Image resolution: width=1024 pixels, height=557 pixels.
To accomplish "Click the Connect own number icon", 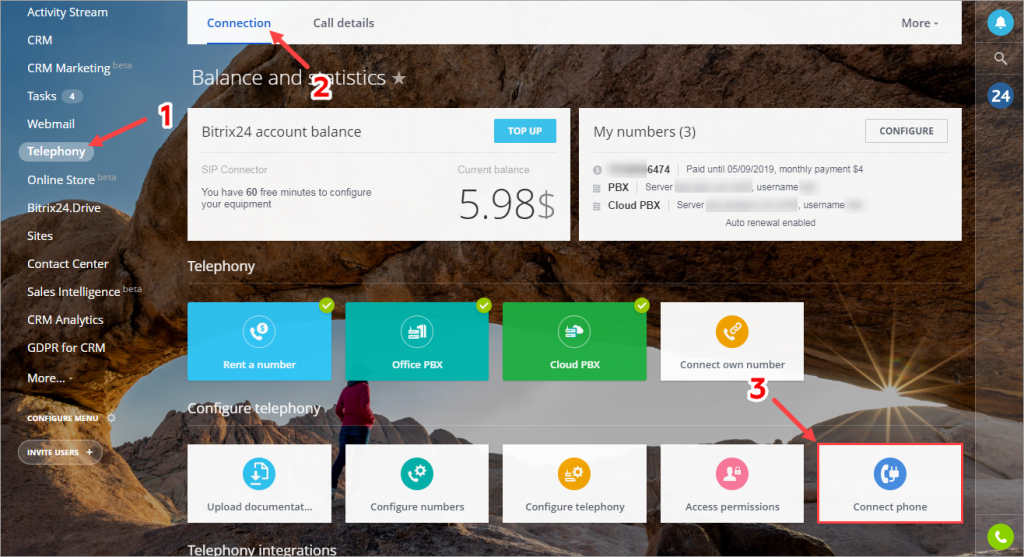I will coord(732,332).
